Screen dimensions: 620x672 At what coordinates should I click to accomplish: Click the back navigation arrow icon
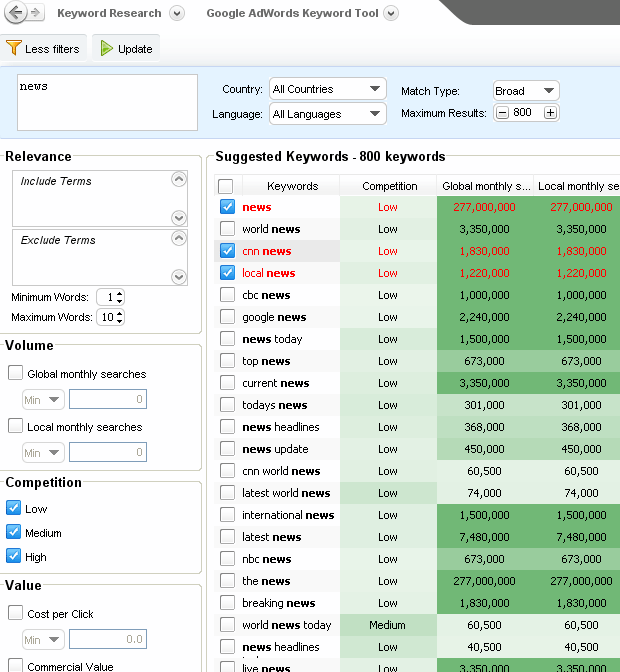pos(16,13)
